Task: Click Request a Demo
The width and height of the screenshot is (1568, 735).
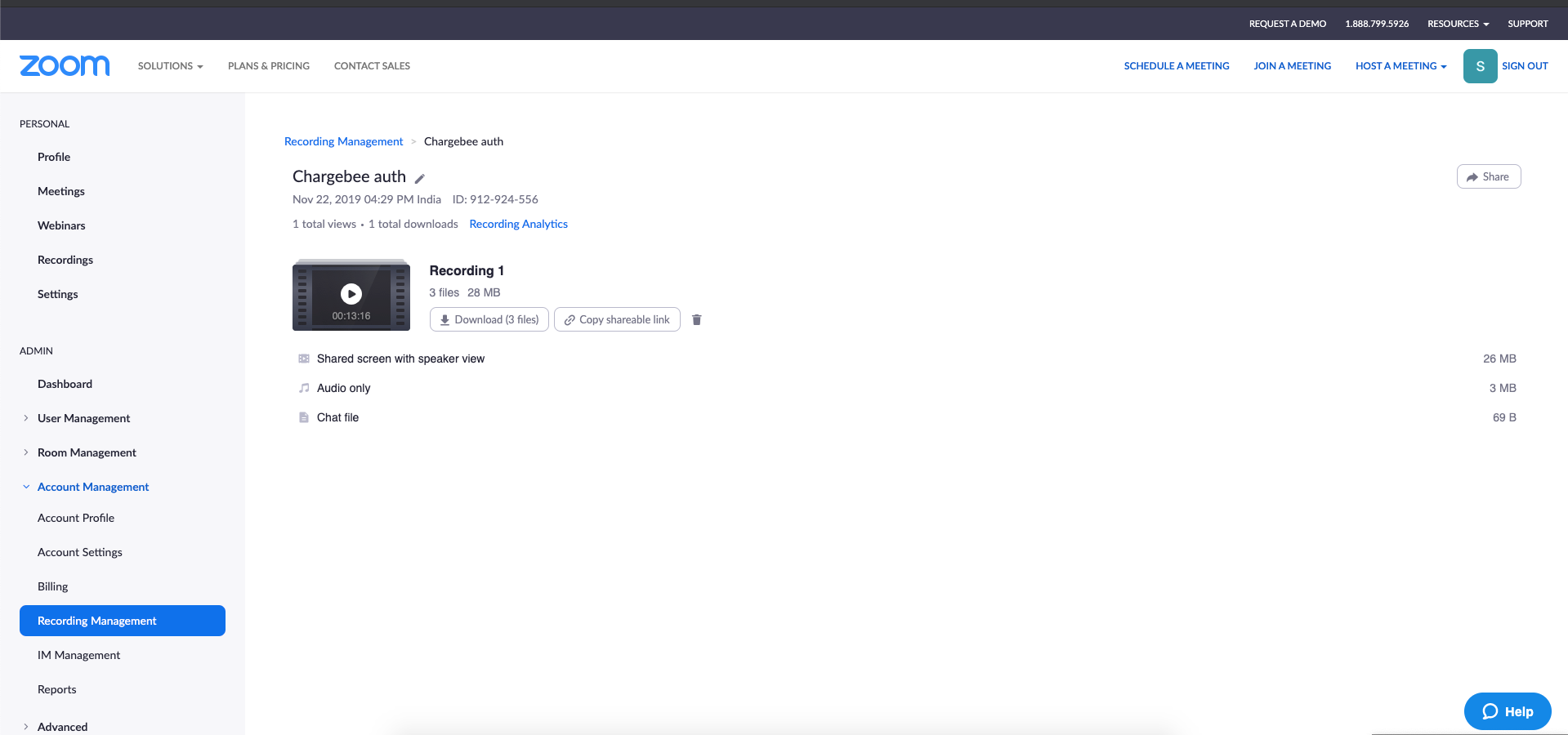Action: tap(1288, 24)
